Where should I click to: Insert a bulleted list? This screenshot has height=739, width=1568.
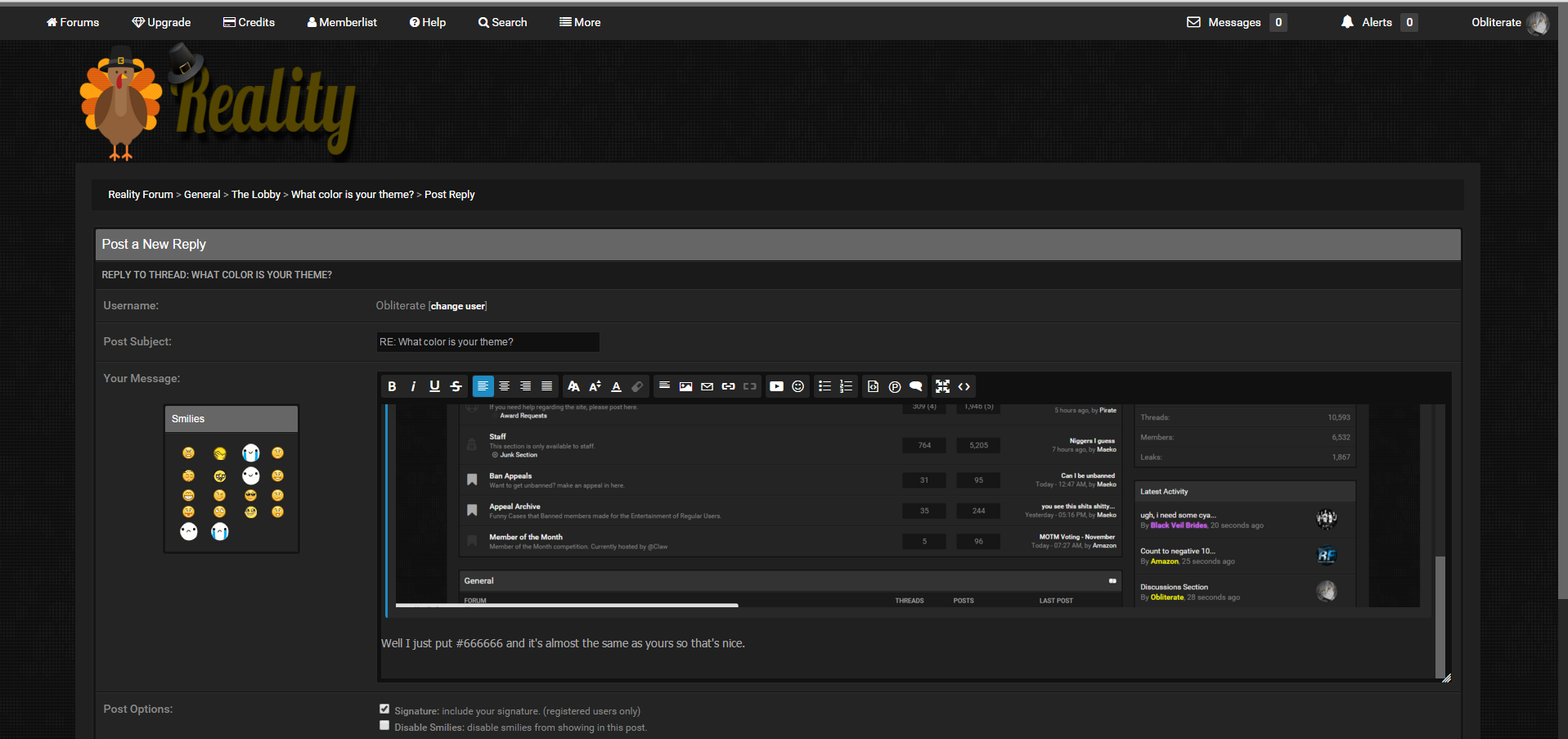click(x=824, y=386)
